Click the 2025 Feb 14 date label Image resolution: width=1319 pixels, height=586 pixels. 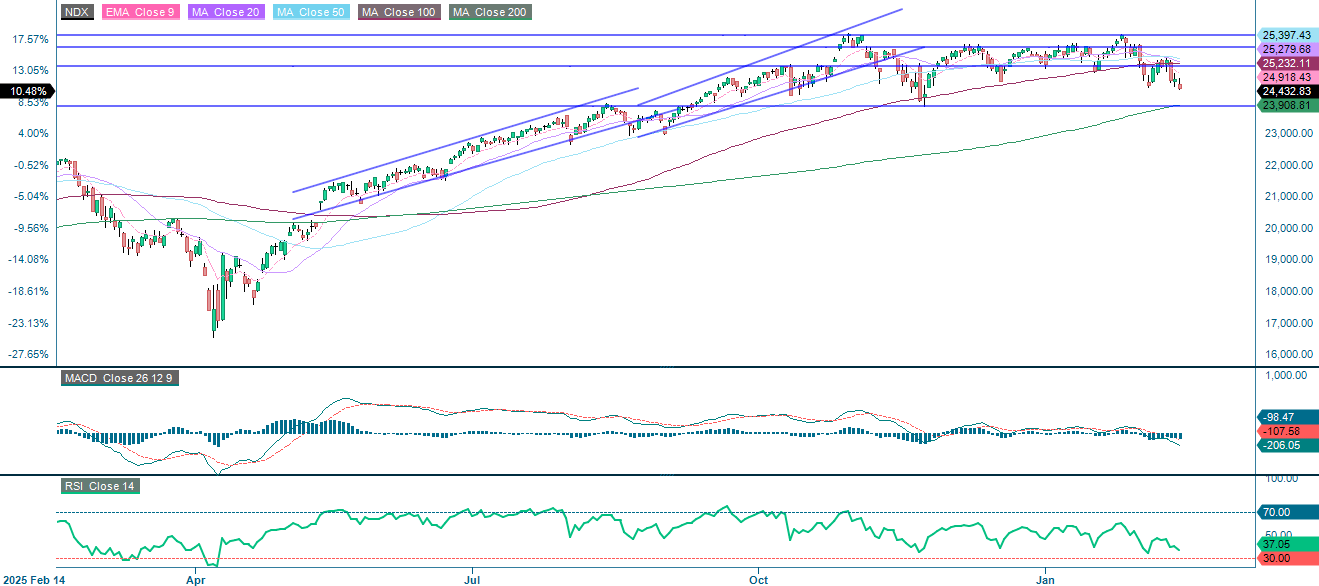34,579
